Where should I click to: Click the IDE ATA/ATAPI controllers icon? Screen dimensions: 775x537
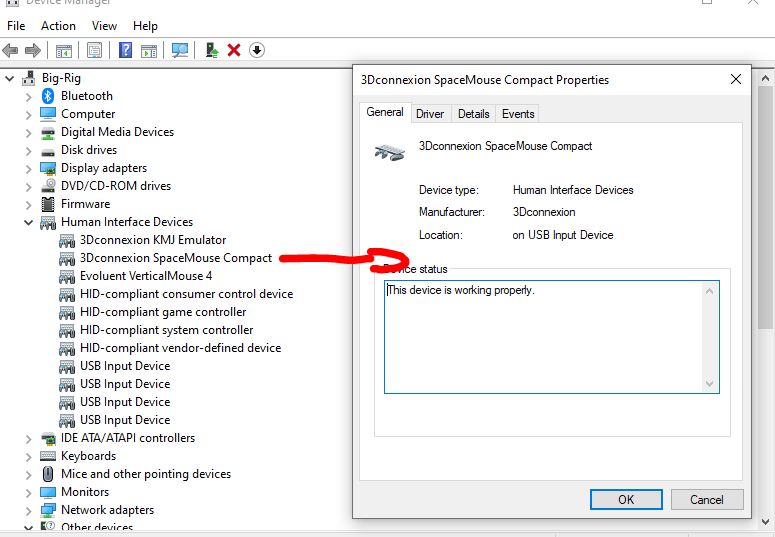48,438
